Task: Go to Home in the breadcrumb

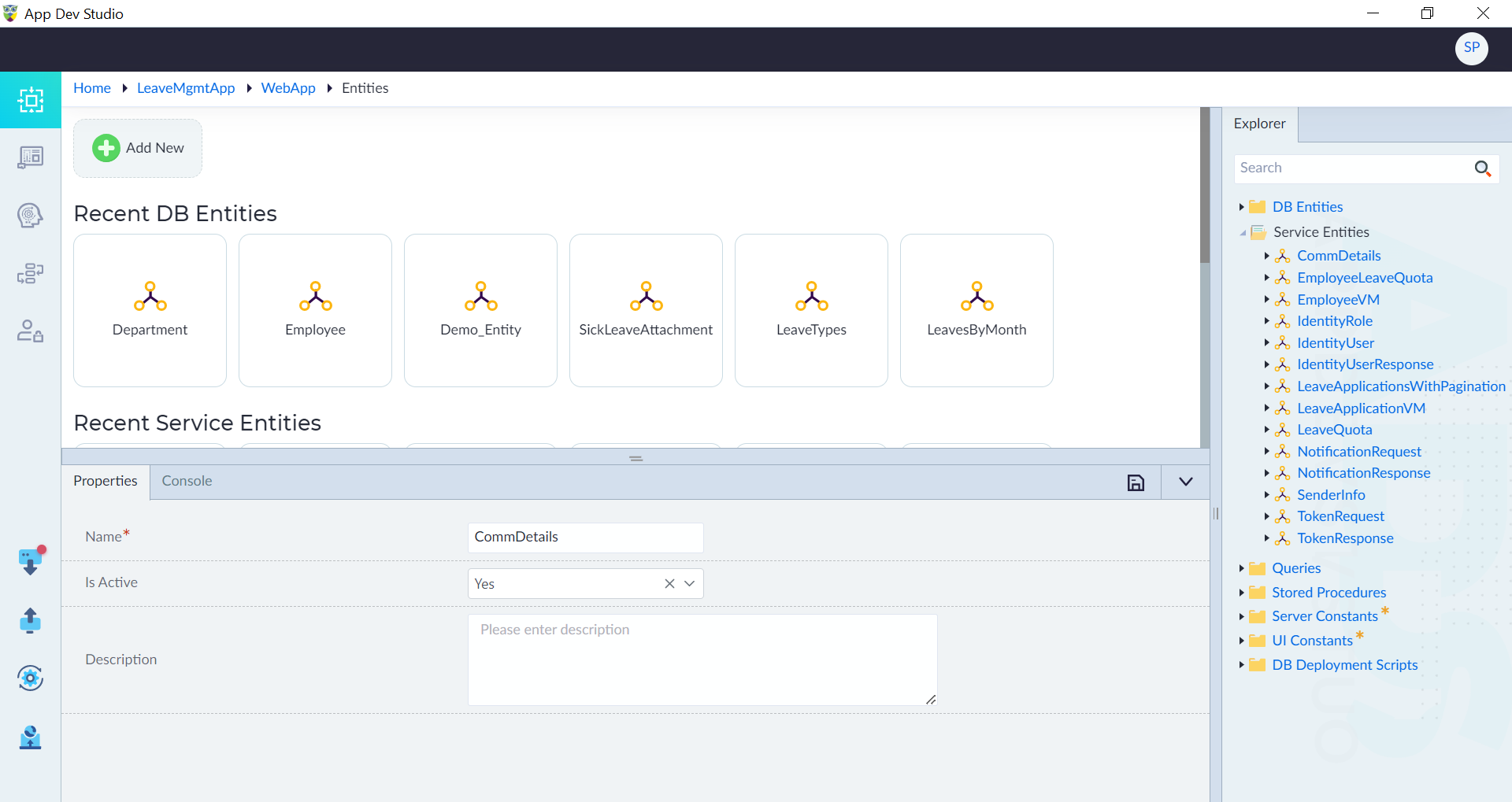Action: 92,88
